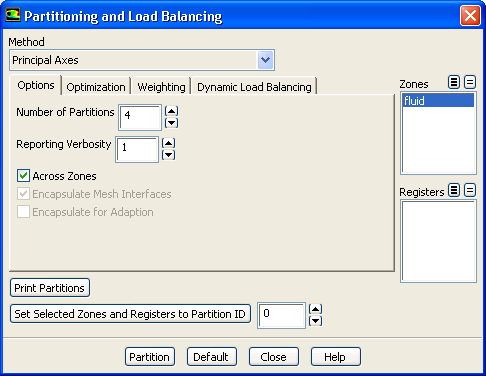This screenshot has width=486, height=376.
Task: Click the Fluent application icon in title bar
Action: (x=13, y=15)
